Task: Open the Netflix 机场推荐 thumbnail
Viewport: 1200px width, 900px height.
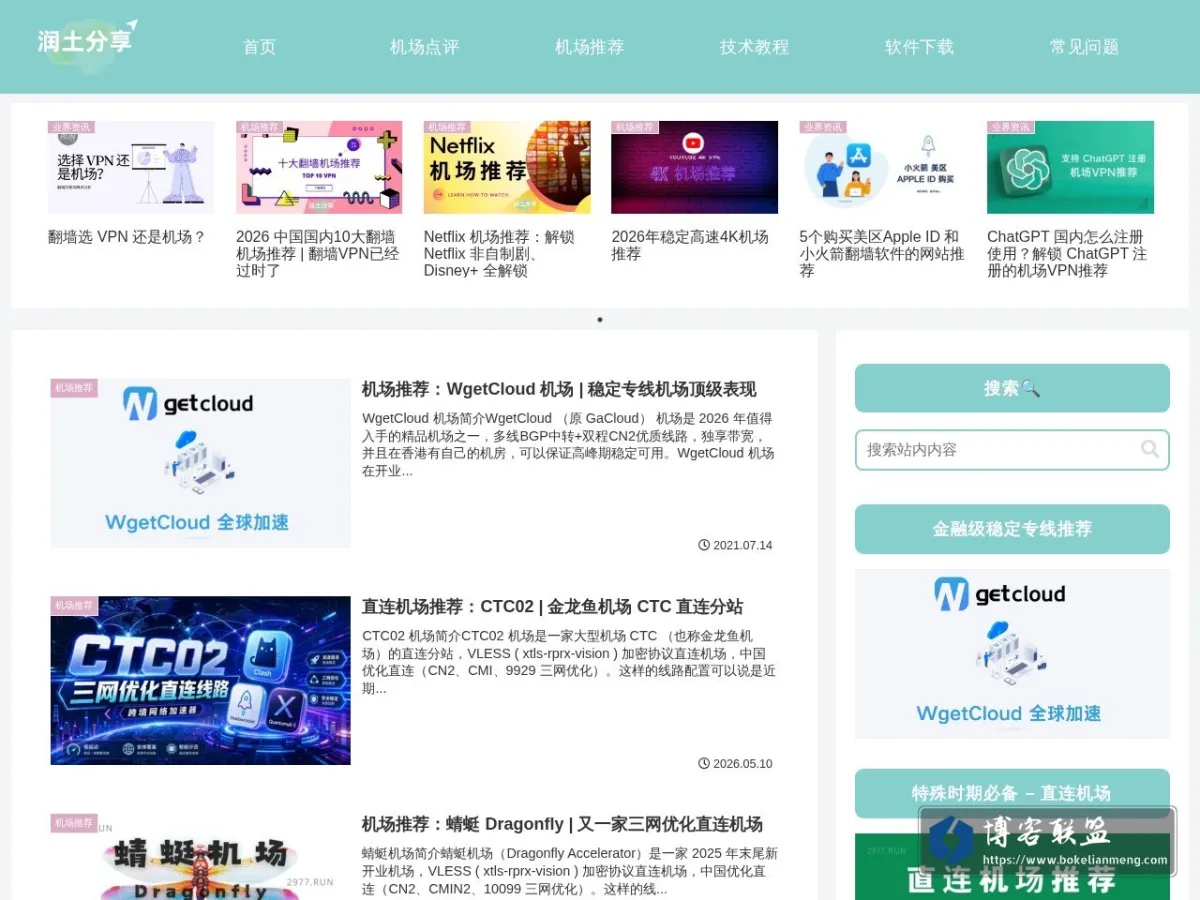Action: pyautogui.click(x=507, y=167)
